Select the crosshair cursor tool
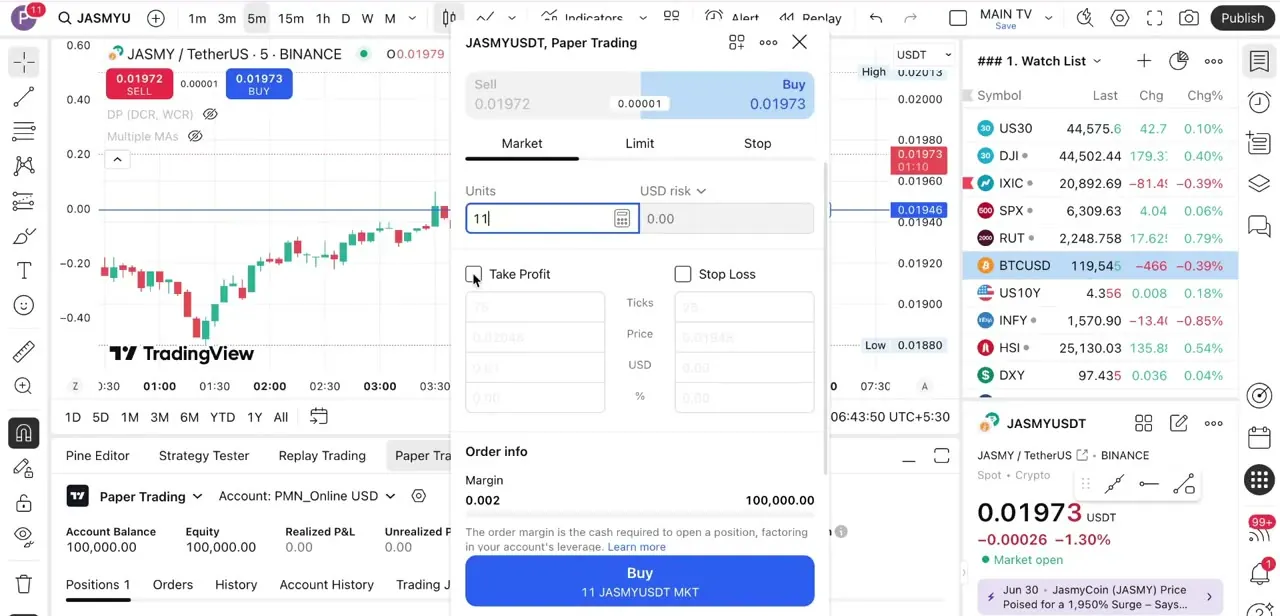The height and width of the screenshot is (616, 1280). [24, 62]
